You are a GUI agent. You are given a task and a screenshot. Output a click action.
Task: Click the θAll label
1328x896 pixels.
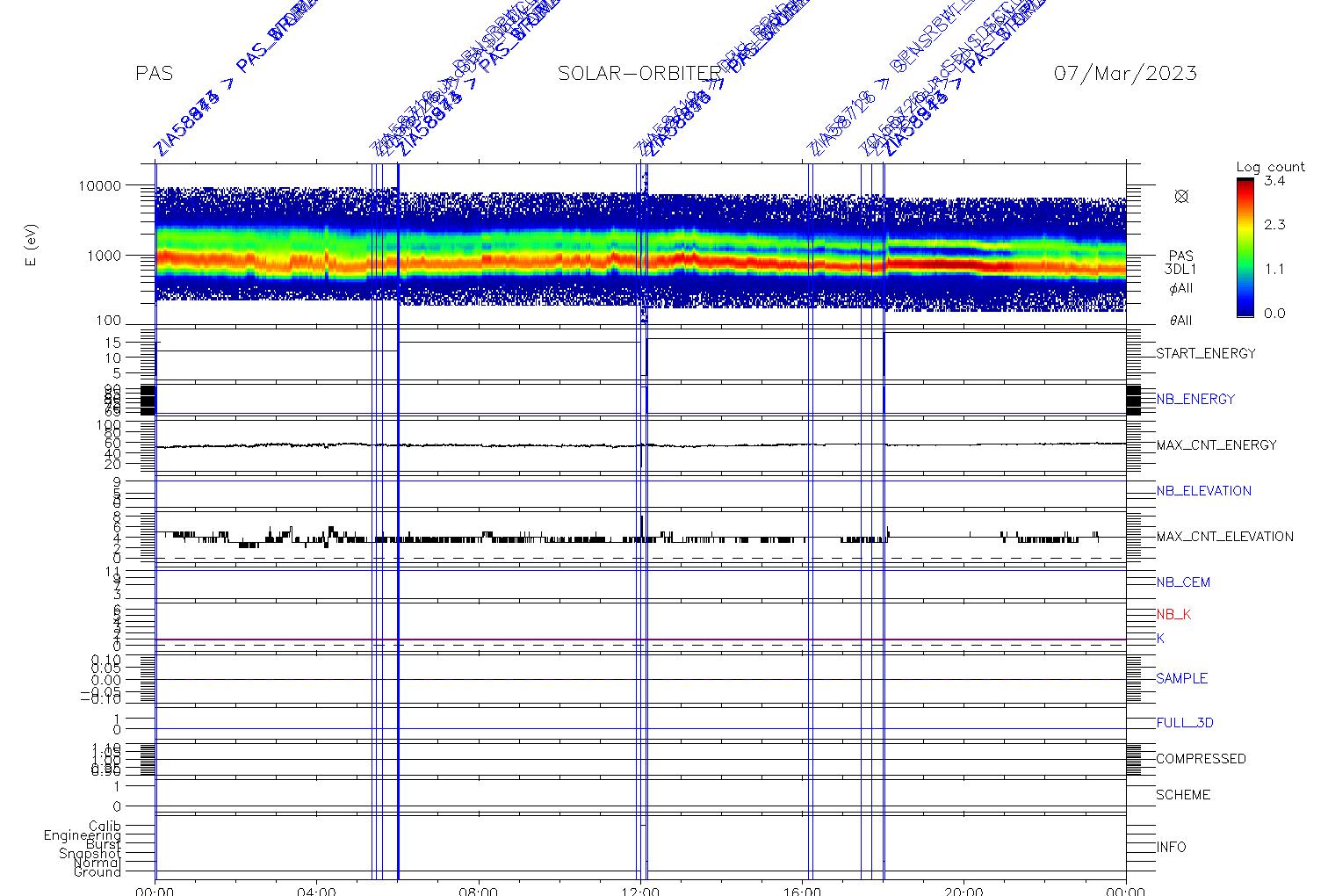pos(1180,322)
